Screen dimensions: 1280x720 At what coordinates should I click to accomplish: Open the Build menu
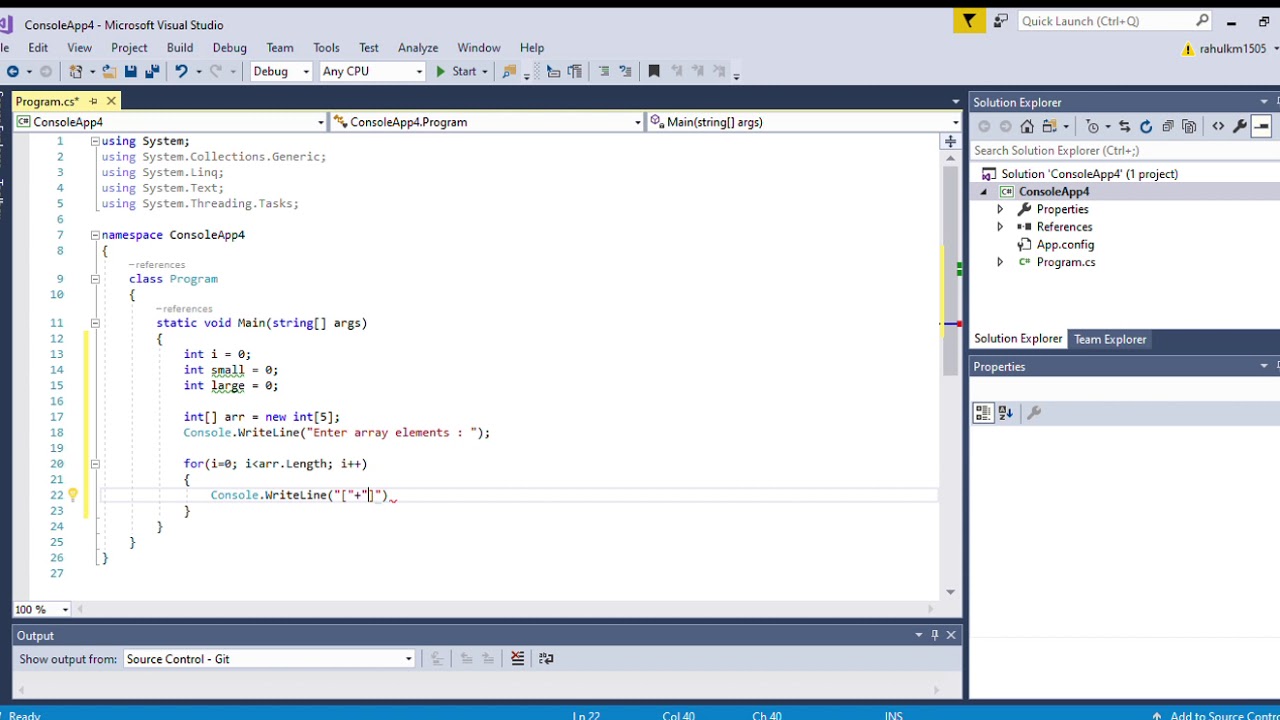click(180, 47)
